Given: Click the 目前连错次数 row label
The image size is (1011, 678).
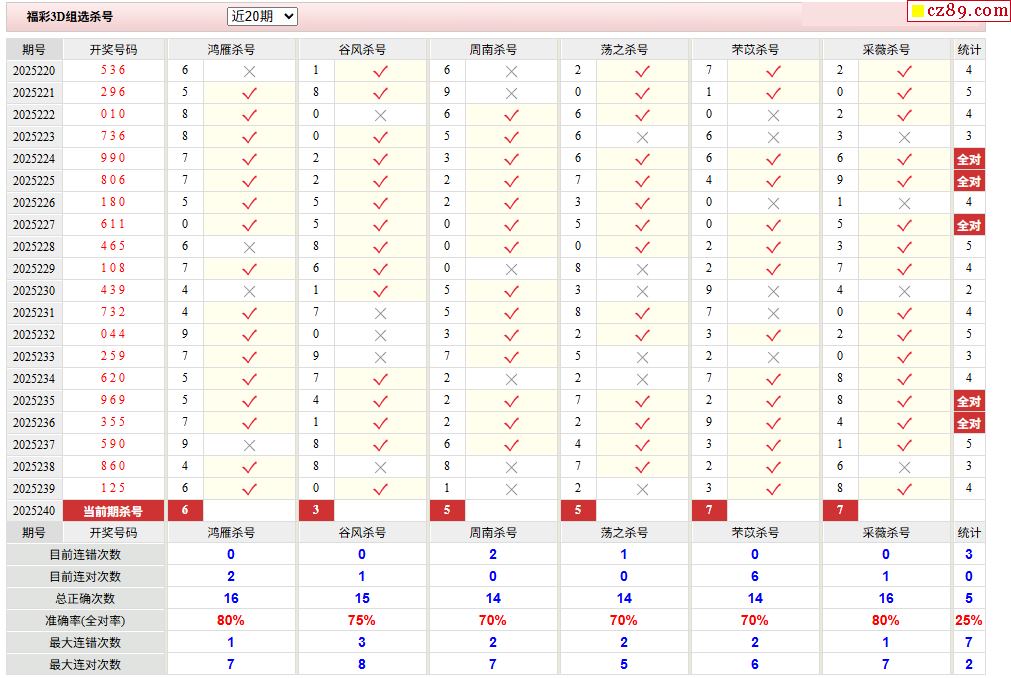Looking at the screenshot, I should [x=86, y=555].
